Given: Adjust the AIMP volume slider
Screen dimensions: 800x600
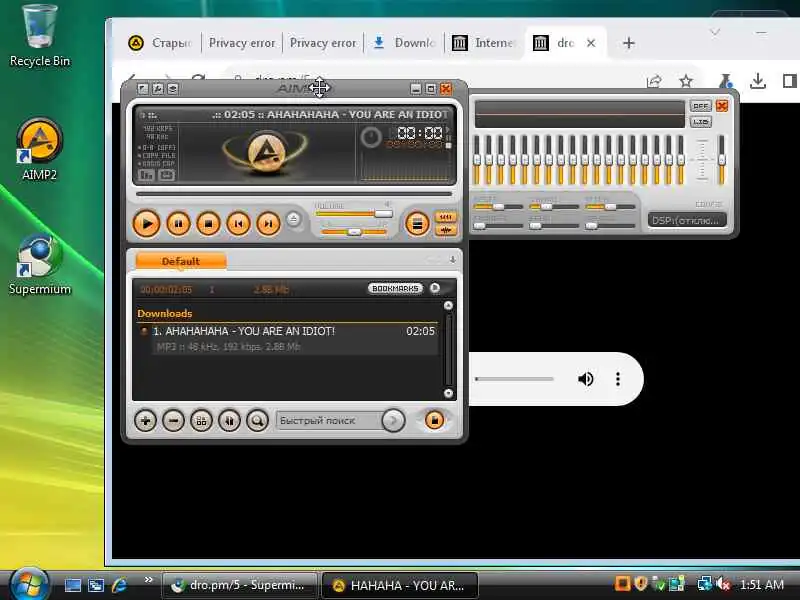Looking at the screenshot, I should pyautogui.click(x=354, y=214).
